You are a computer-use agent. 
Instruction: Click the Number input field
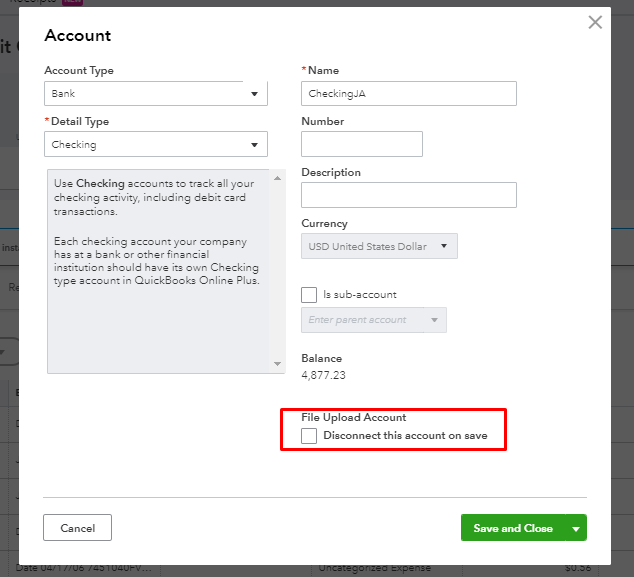click(361, 145)
